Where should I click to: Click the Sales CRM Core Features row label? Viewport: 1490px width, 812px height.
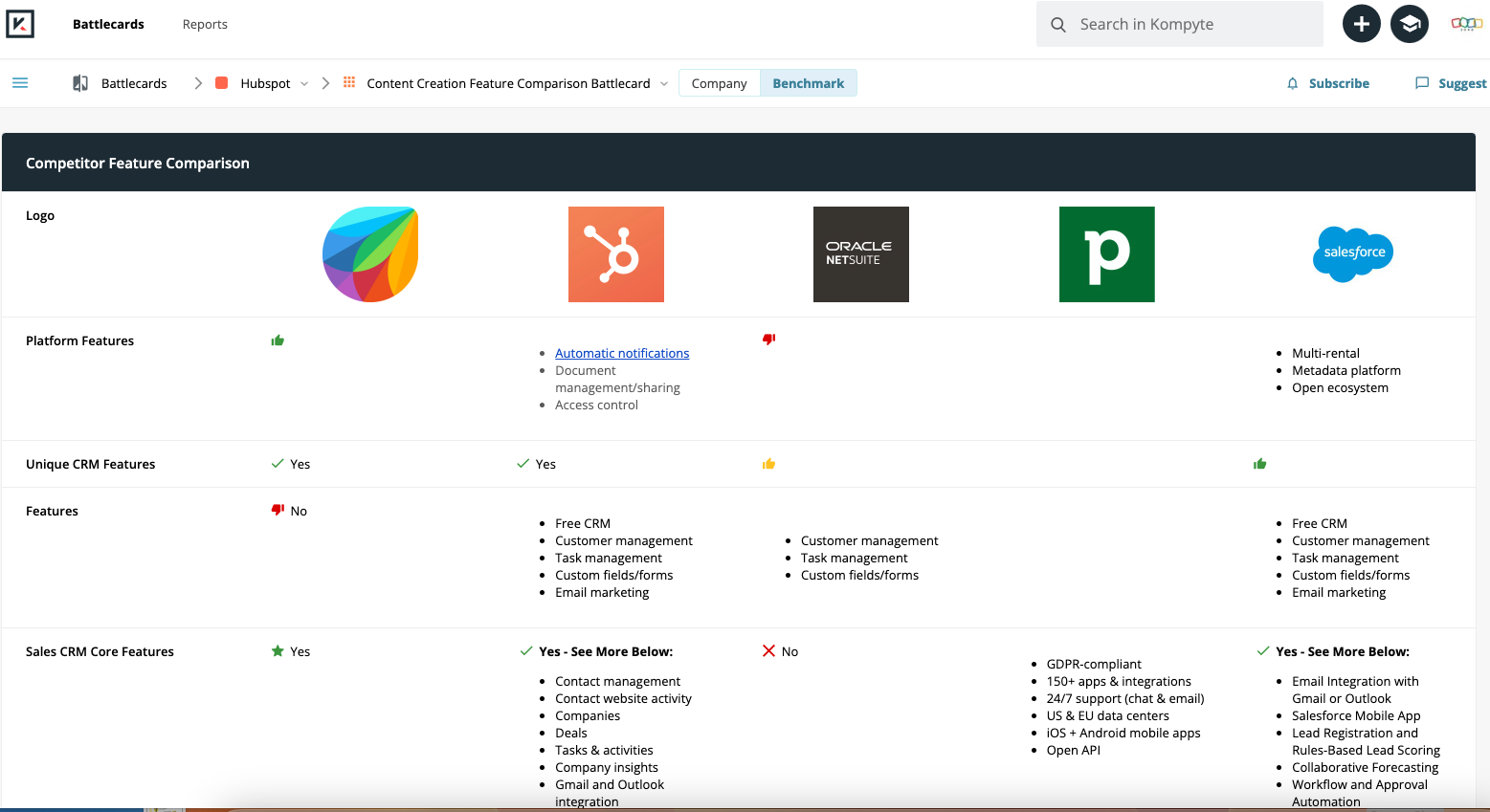[100, 651]
